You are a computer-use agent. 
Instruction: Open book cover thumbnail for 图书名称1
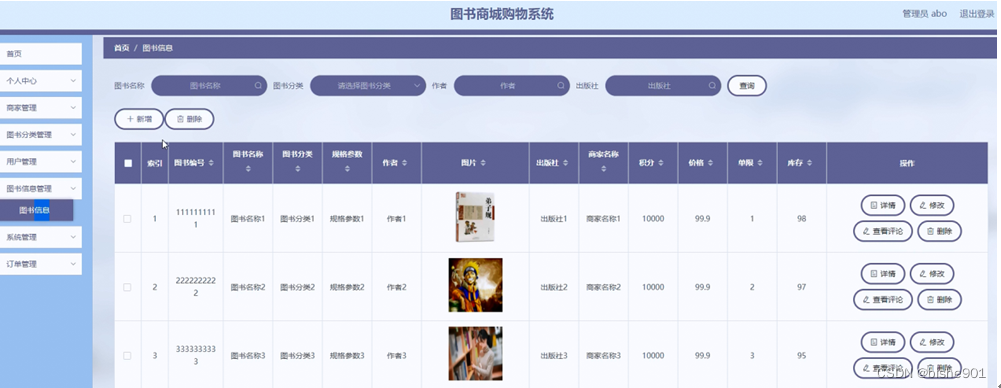point(475,218)
